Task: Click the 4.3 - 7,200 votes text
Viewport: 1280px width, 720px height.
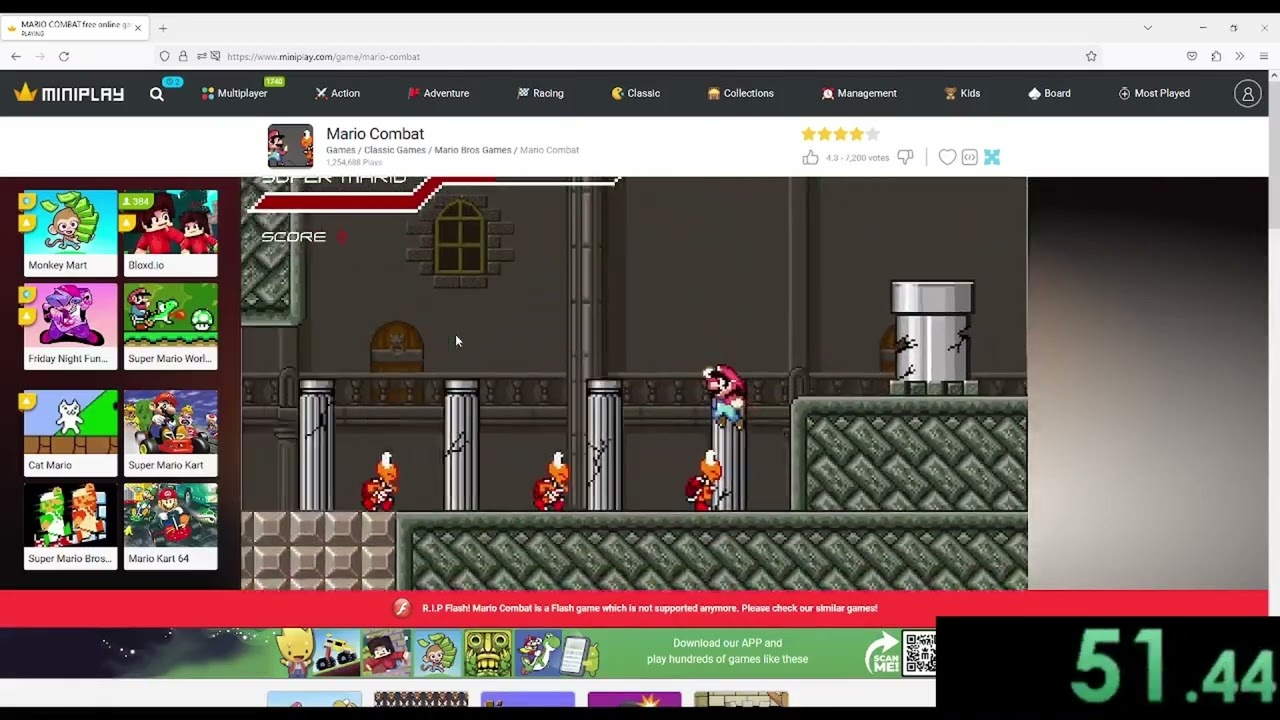Action: click(x=857, y=158)
